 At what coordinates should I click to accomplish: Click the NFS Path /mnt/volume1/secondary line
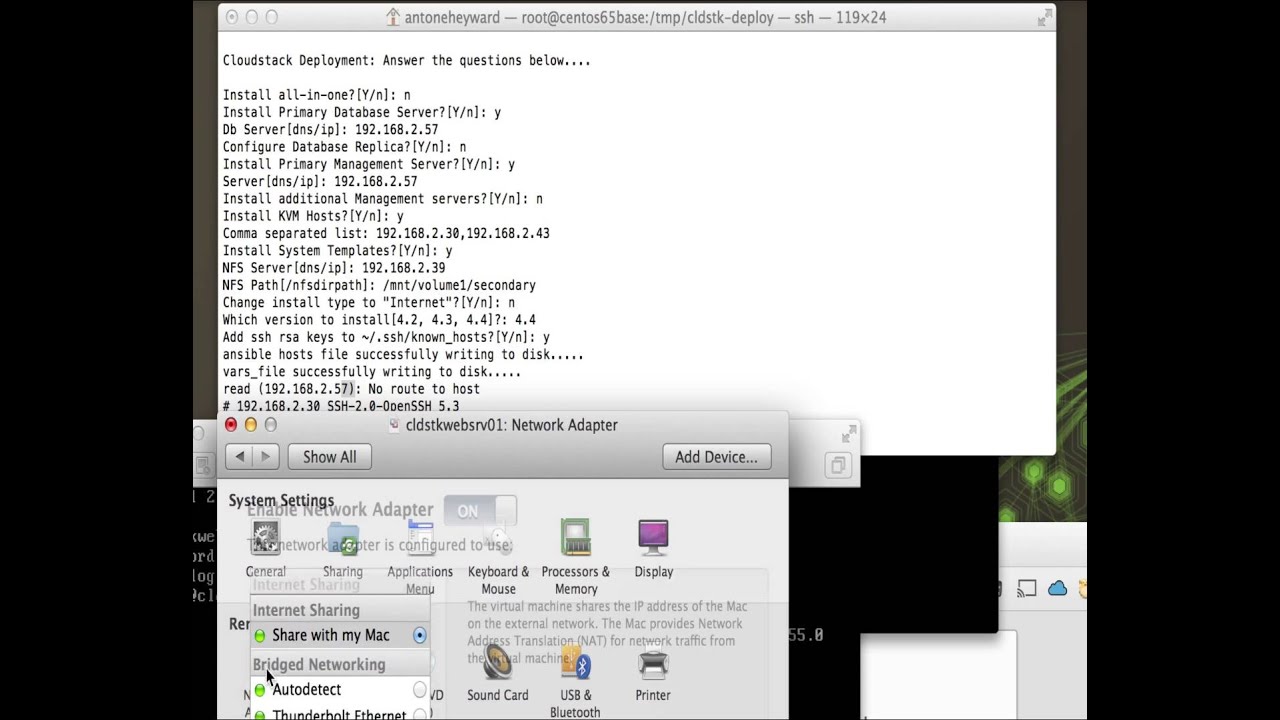click(x=379, y=285)
